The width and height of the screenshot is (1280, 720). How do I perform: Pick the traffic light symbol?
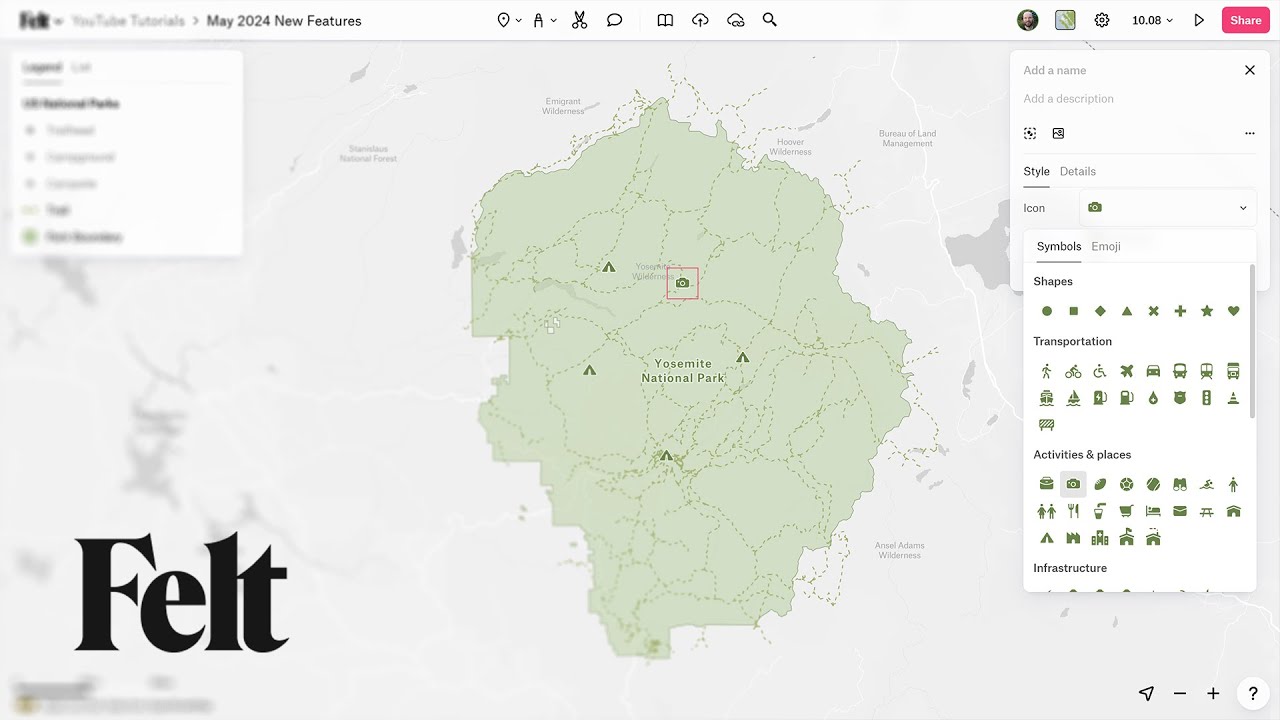1207,398
